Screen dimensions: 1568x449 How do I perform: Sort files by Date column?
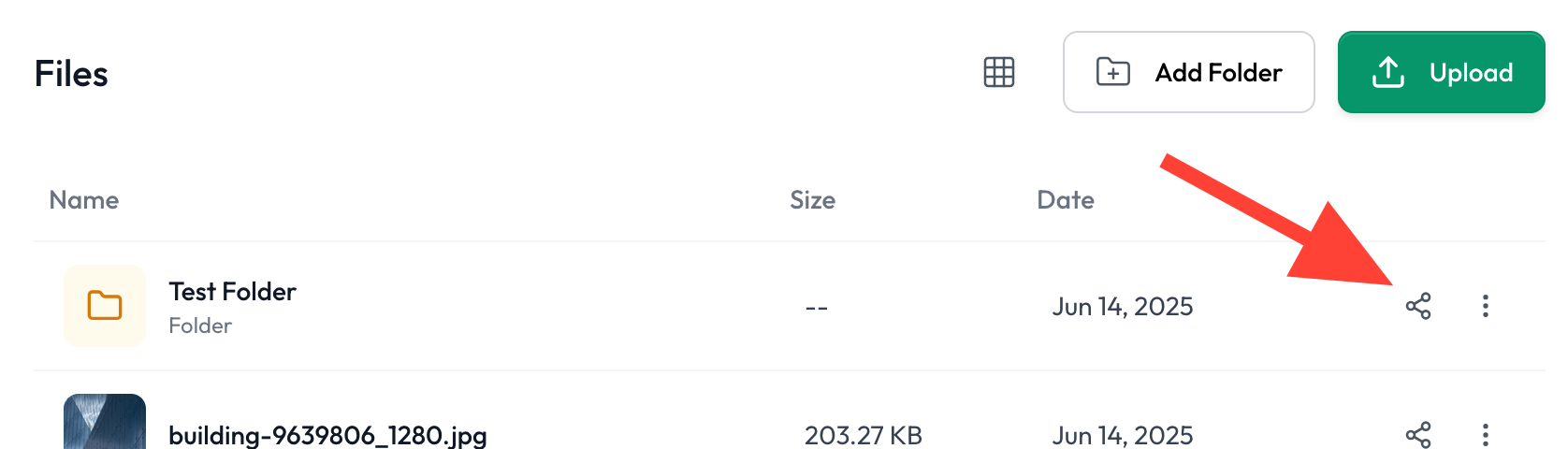point(1066,200)
